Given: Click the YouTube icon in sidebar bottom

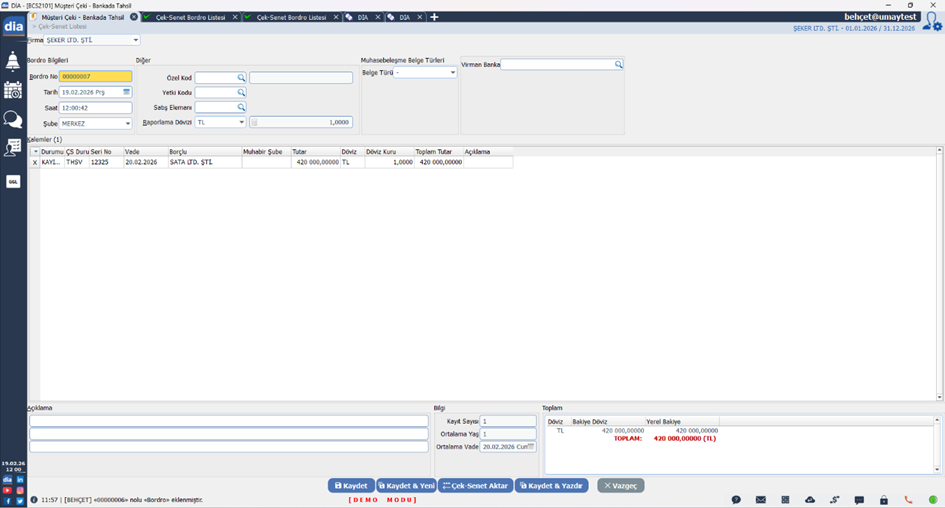Looking at the screenshot, I should click(x=7, y=490).
